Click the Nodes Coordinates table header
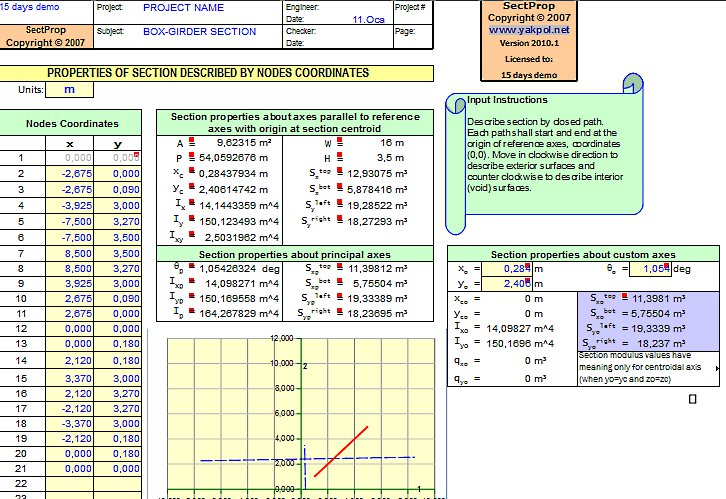726x499 pixels. pyautogui.click(x=72, y=124)
